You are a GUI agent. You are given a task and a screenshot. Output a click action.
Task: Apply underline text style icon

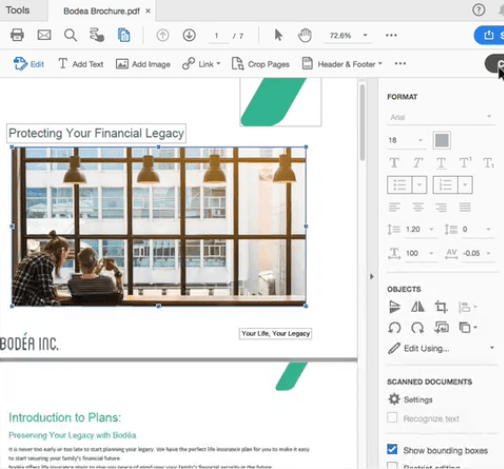[x=441, y=163]
